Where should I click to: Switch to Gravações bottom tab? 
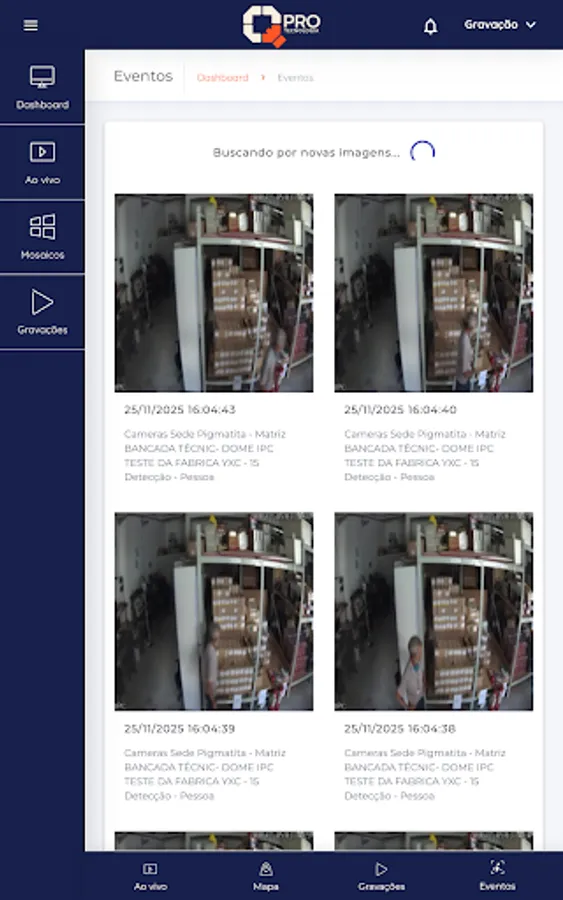(x=381, y=876)
